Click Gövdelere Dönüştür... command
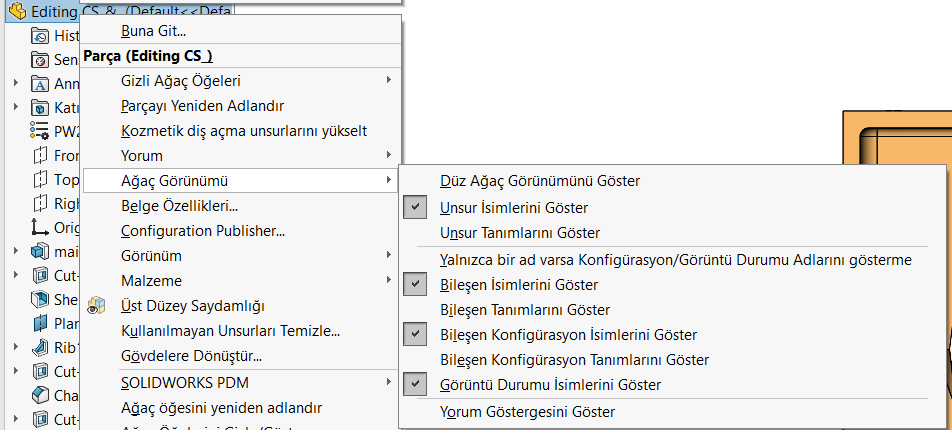952x430 pixels. click(x=191, y=355)
